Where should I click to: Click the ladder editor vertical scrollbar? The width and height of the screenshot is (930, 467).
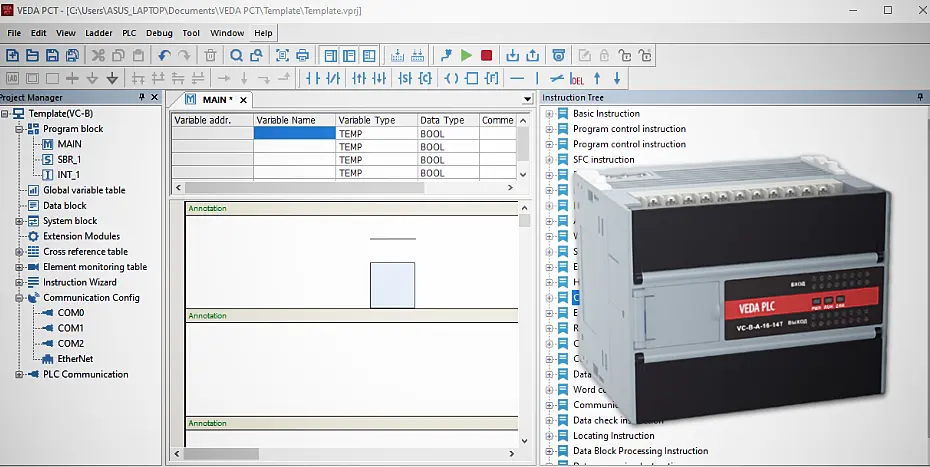tap(524, 325)
